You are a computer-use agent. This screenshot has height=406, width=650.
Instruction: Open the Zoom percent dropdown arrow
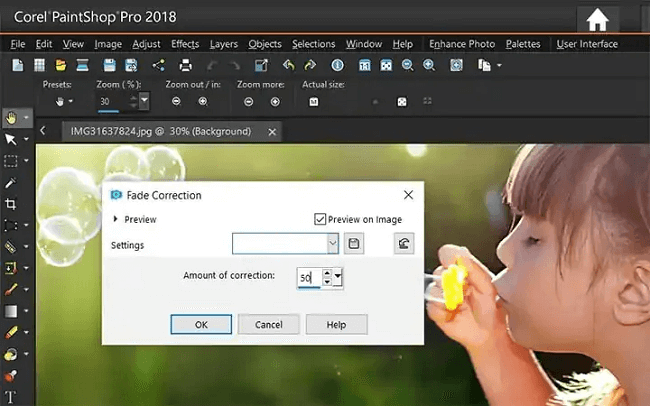pos(144,101)
